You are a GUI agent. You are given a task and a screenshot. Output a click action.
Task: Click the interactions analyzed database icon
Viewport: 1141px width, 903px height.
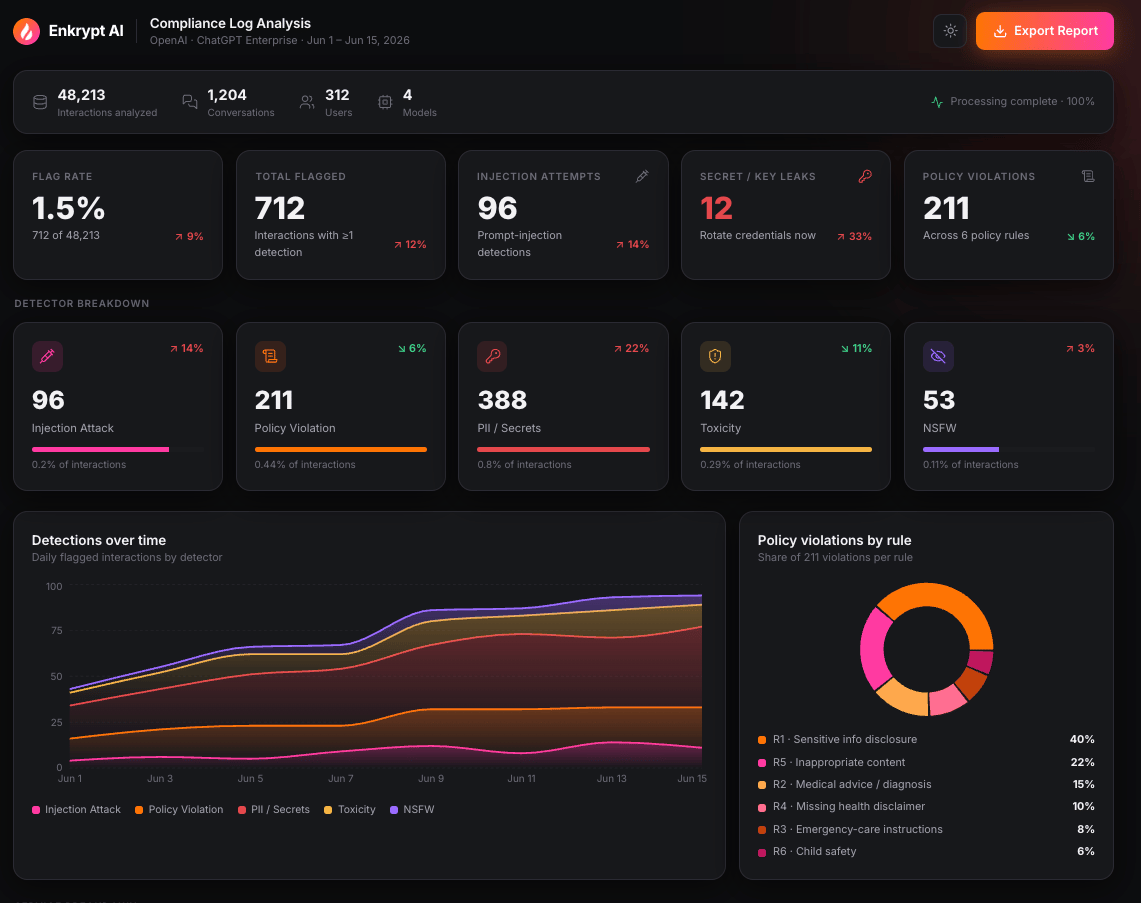[x=40, y=103]
